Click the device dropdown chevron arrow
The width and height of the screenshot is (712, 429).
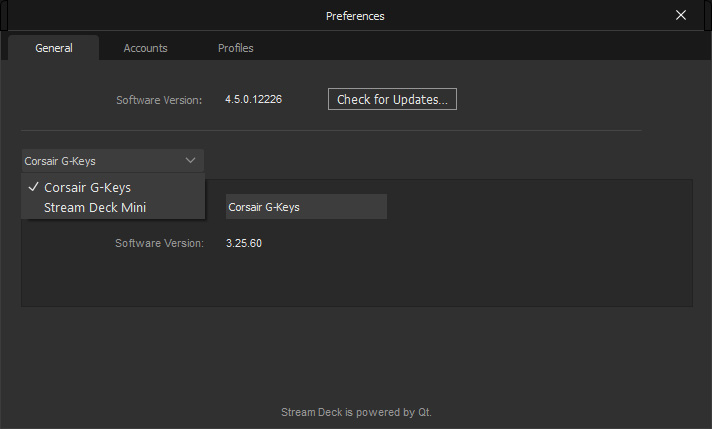tap(190, 160)
